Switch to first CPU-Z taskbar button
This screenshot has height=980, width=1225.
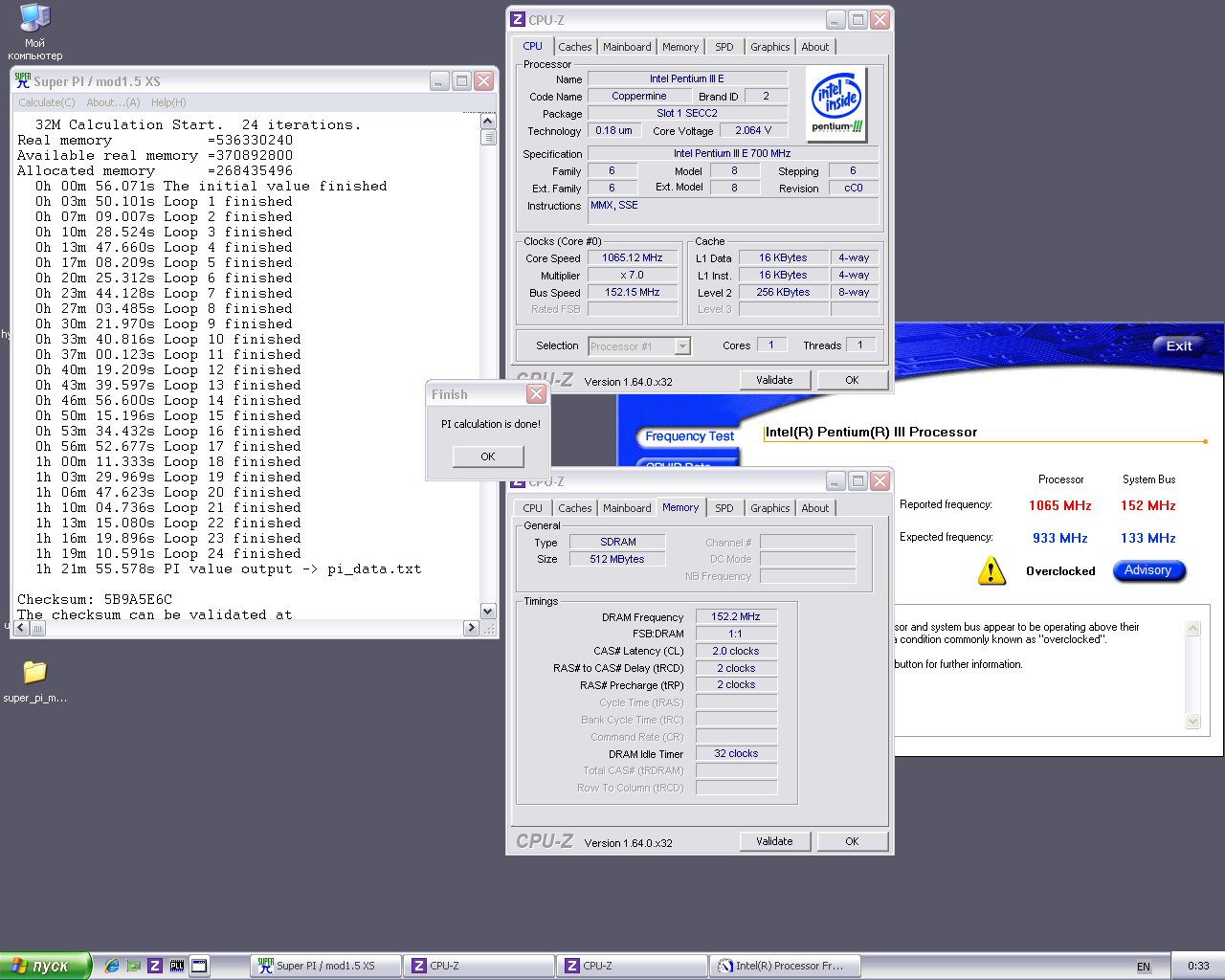479,966
